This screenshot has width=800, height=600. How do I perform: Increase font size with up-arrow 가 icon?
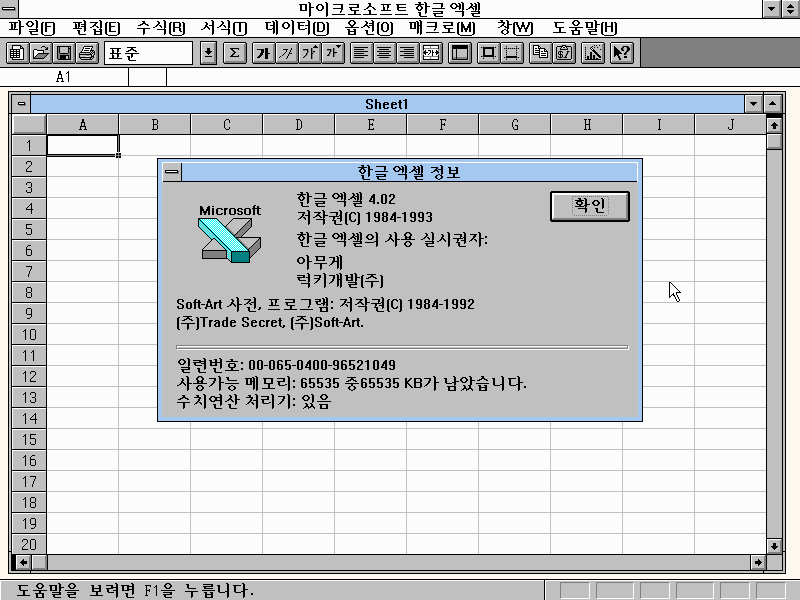tap(310, 53)
